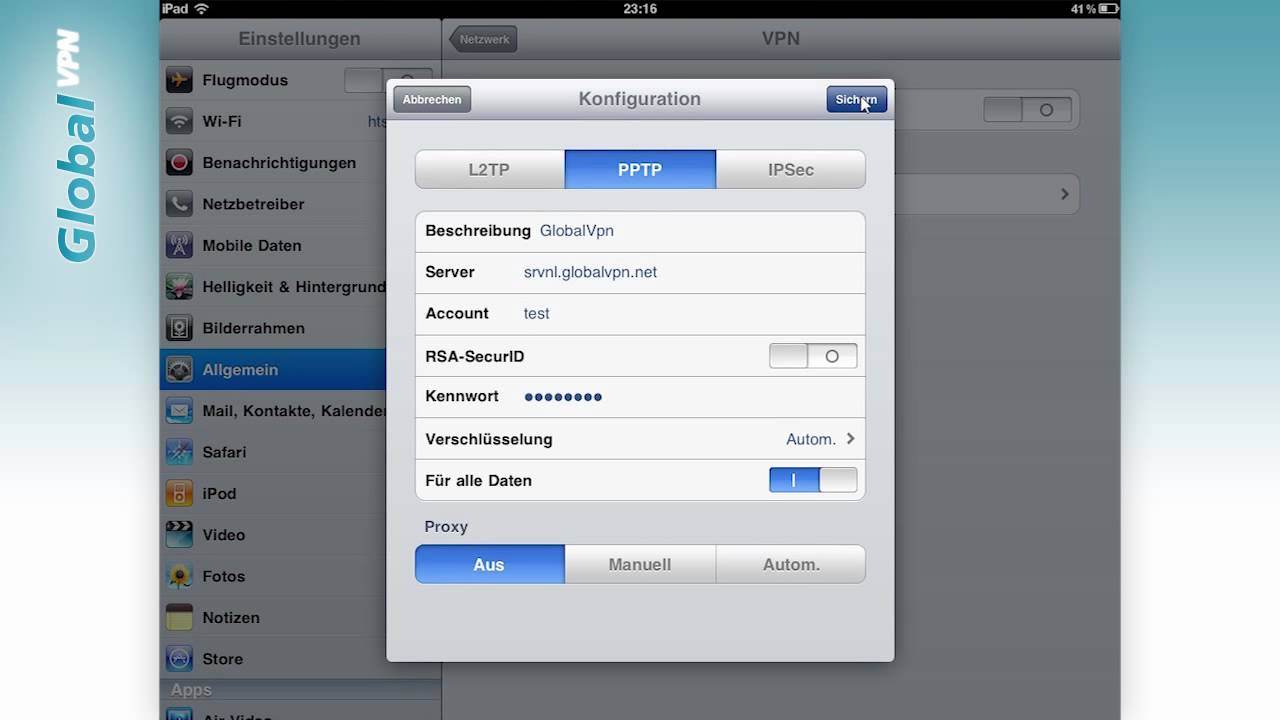
Task: Go back with the Netzwerk button
Action: click(x=483, y=39)
